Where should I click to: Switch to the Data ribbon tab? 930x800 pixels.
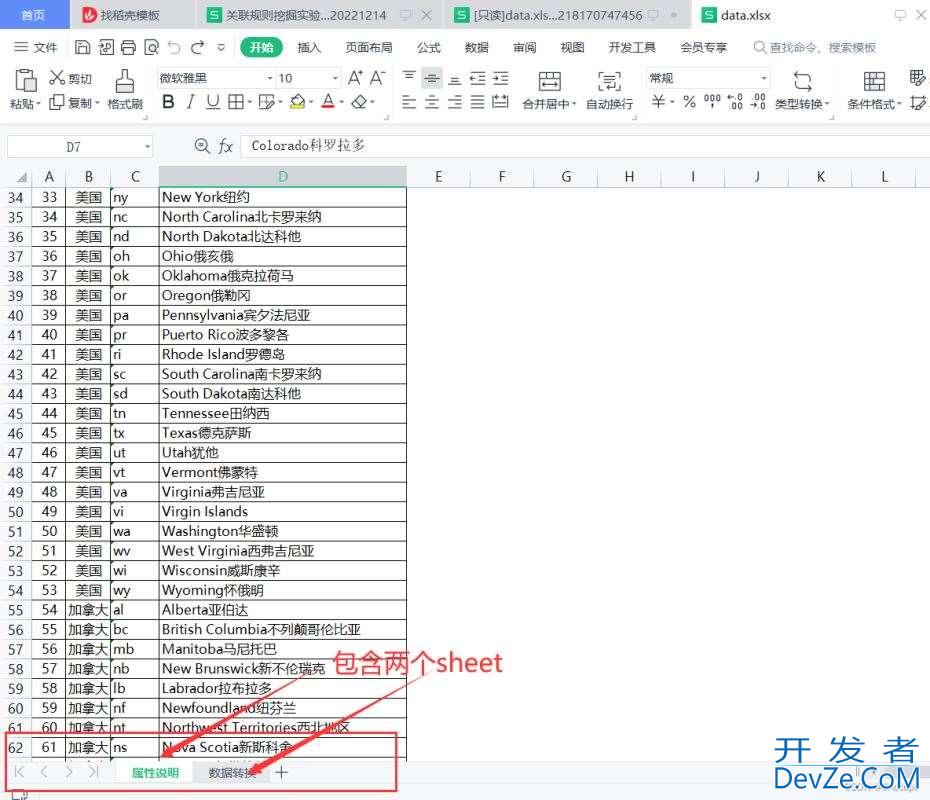[476, 47]
